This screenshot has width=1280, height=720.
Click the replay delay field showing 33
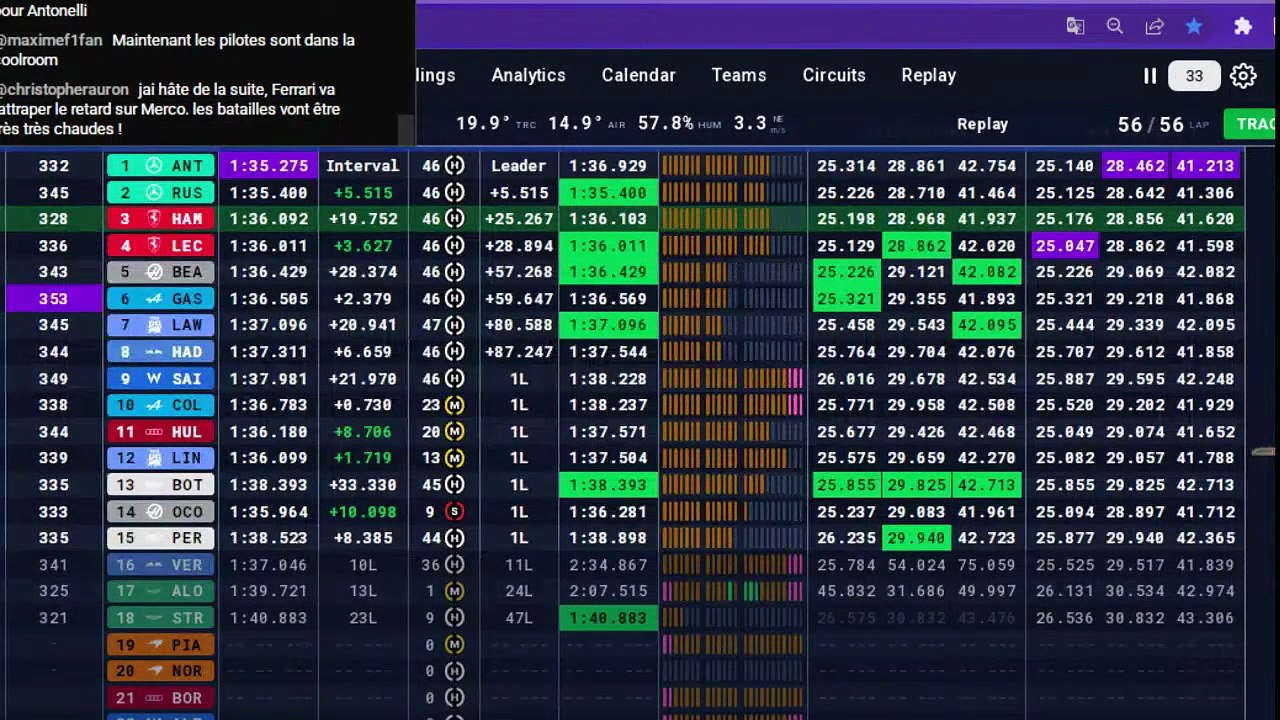pyautogui.click(x=1194, y=76)
